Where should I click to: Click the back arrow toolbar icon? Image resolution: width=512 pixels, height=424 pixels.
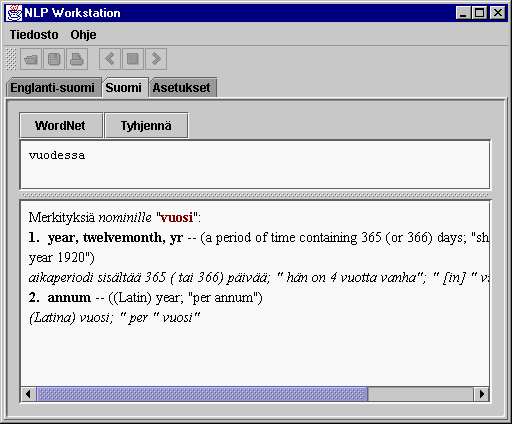point(110,59)
